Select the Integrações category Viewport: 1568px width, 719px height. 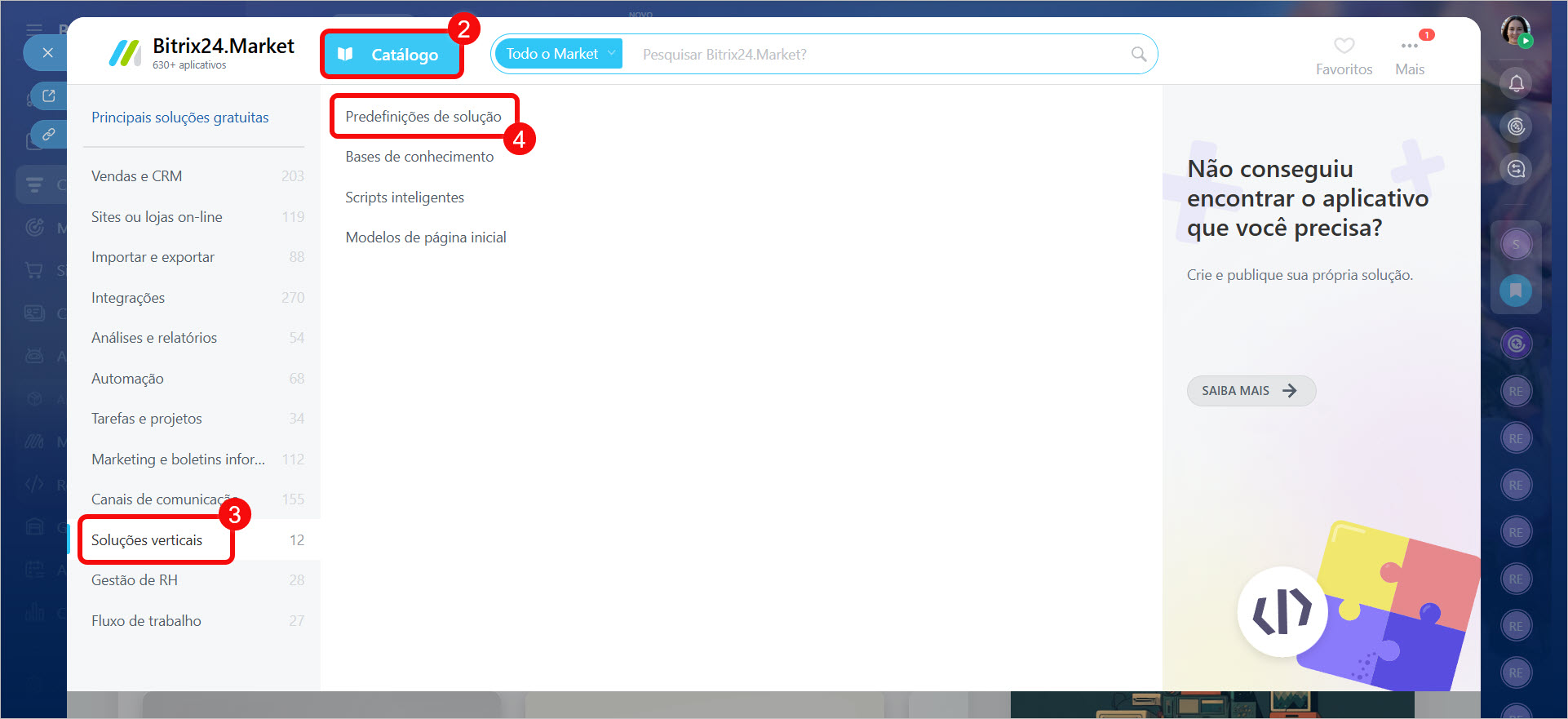pos(128,298)
